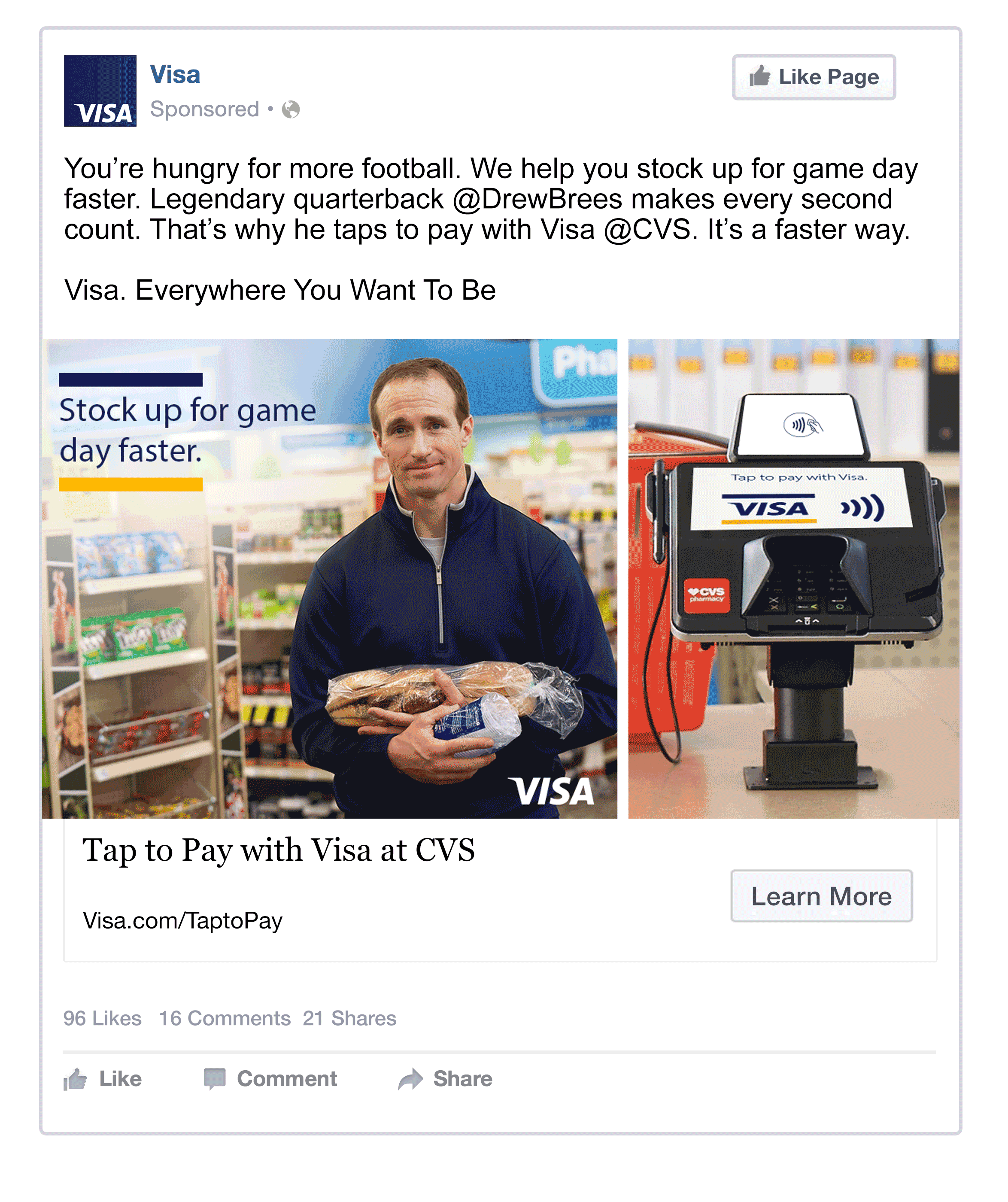
Task: View the 96 Likes count
Action: 102,1018
